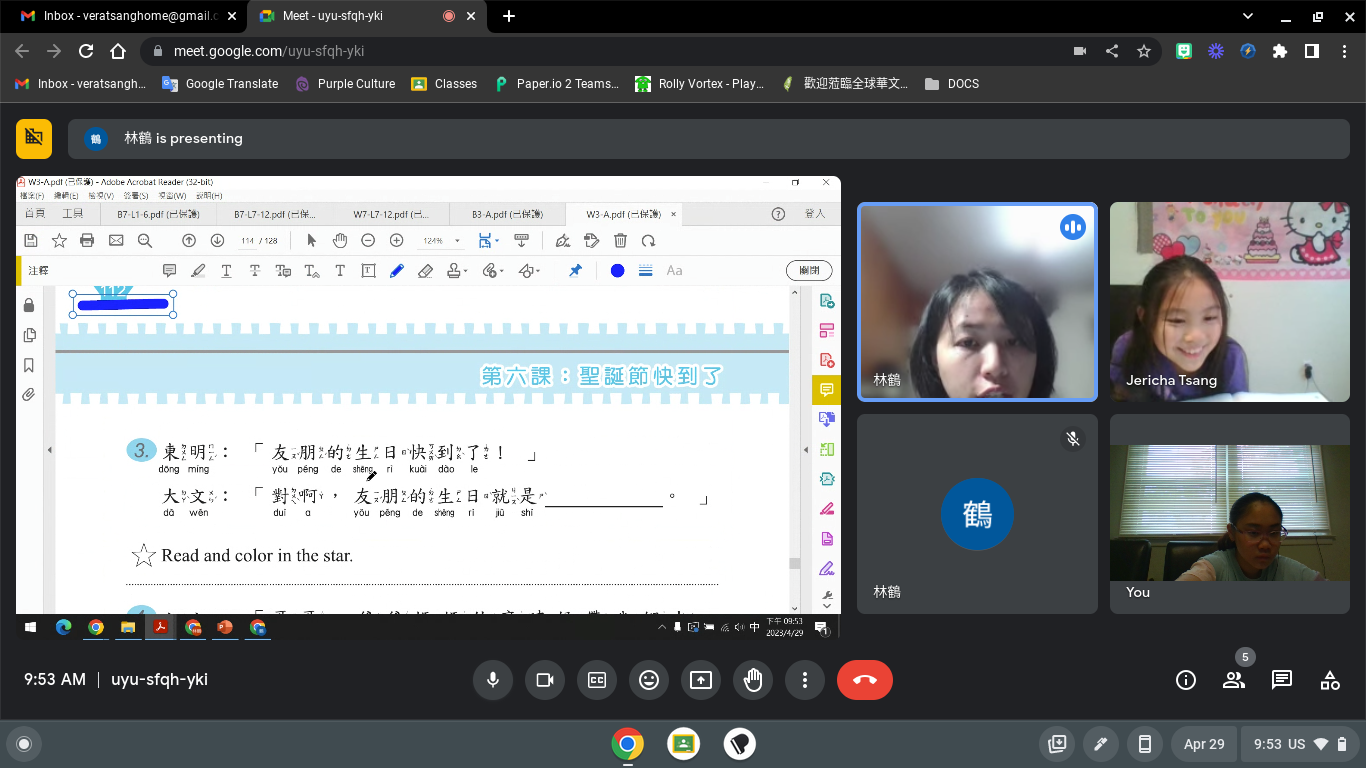Raise hand in the meeting
Image resolution: width=1366 pixels, height=768 pixels.
click(x=753, y=680)
